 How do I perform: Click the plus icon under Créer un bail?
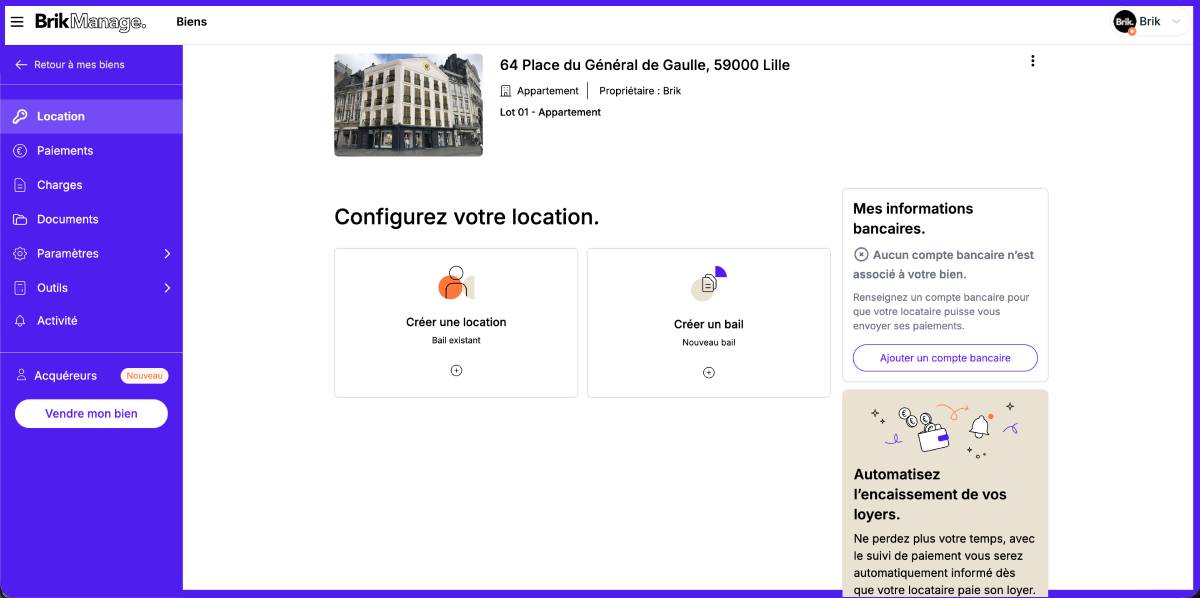click(709, 373)
